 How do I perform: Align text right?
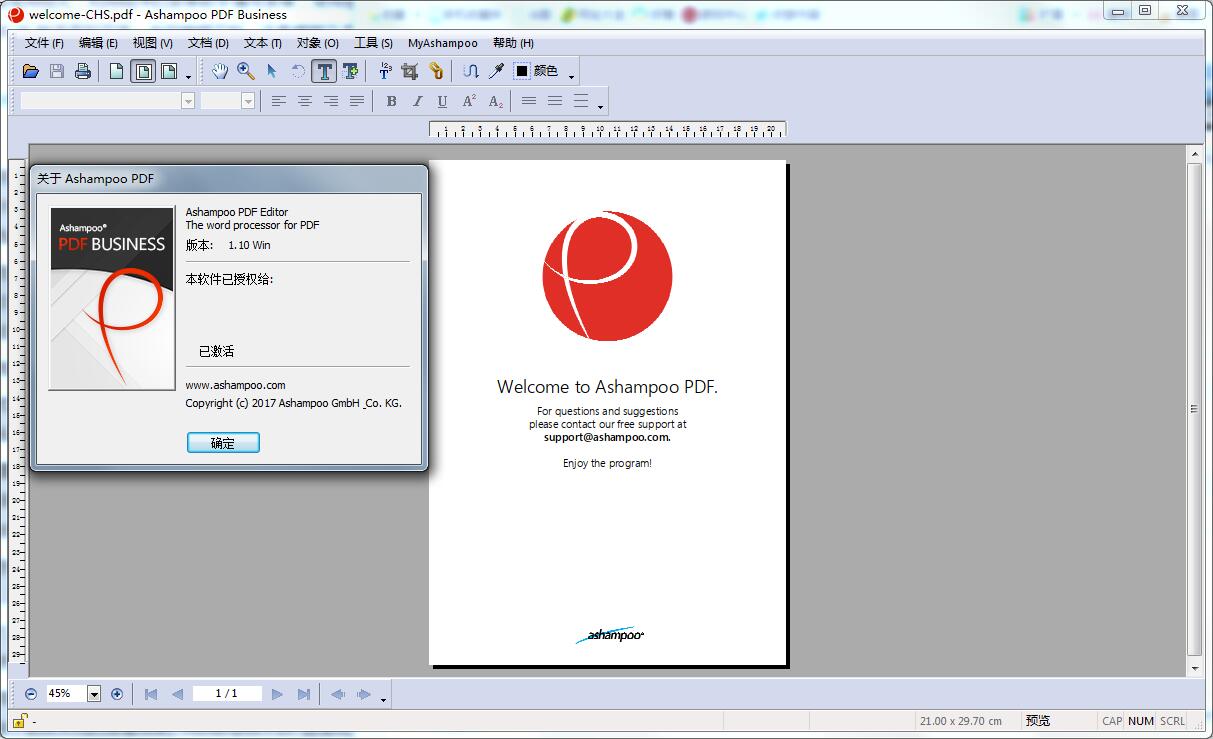tap(331, 101)
